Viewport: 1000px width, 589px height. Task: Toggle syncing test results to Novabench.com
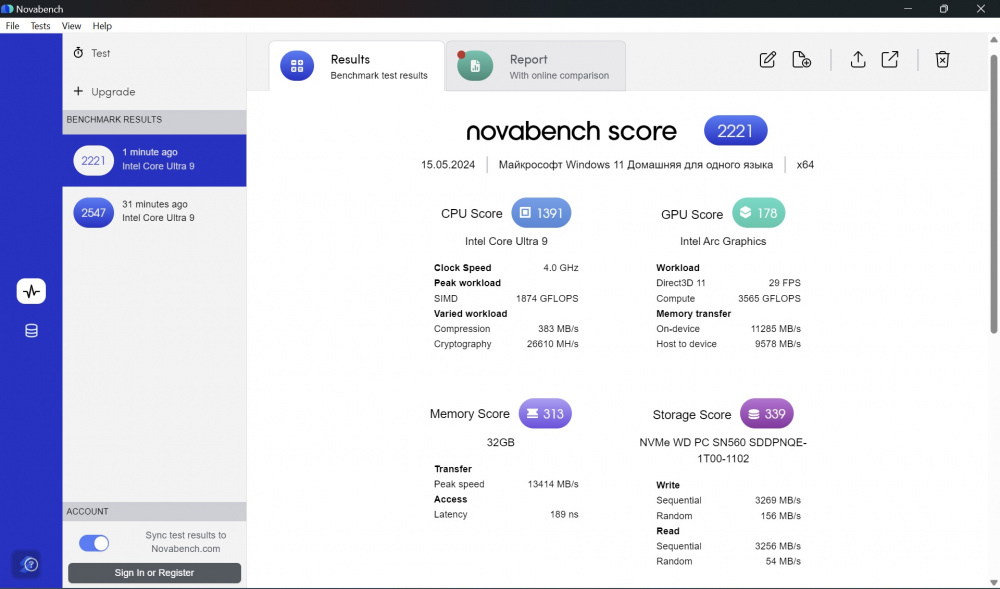point(93,542)
